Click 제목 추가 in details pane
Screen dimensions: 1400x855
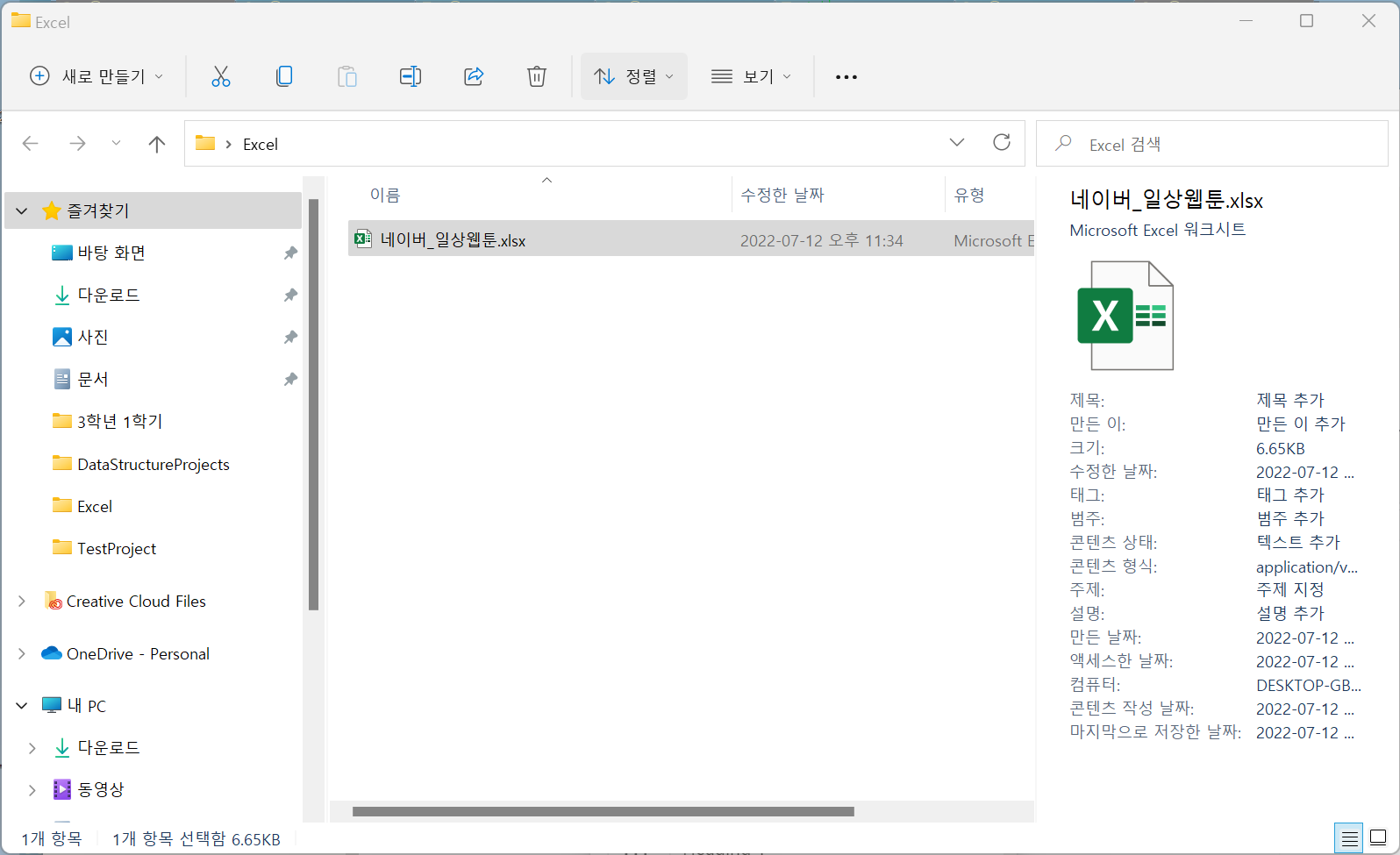point(1290,400)
